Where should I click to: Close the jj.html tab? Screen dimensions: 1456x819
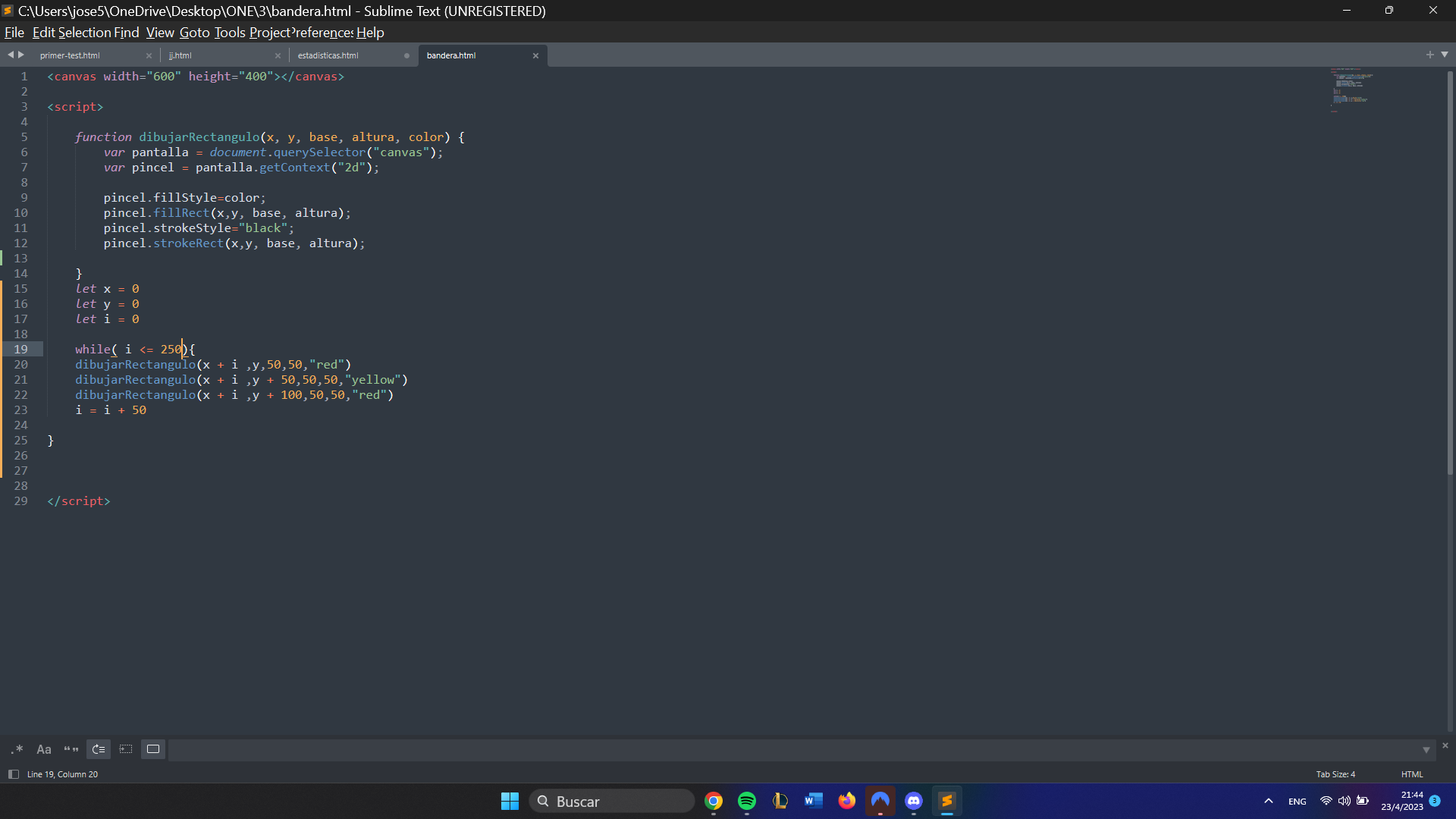tap(278, 55)
